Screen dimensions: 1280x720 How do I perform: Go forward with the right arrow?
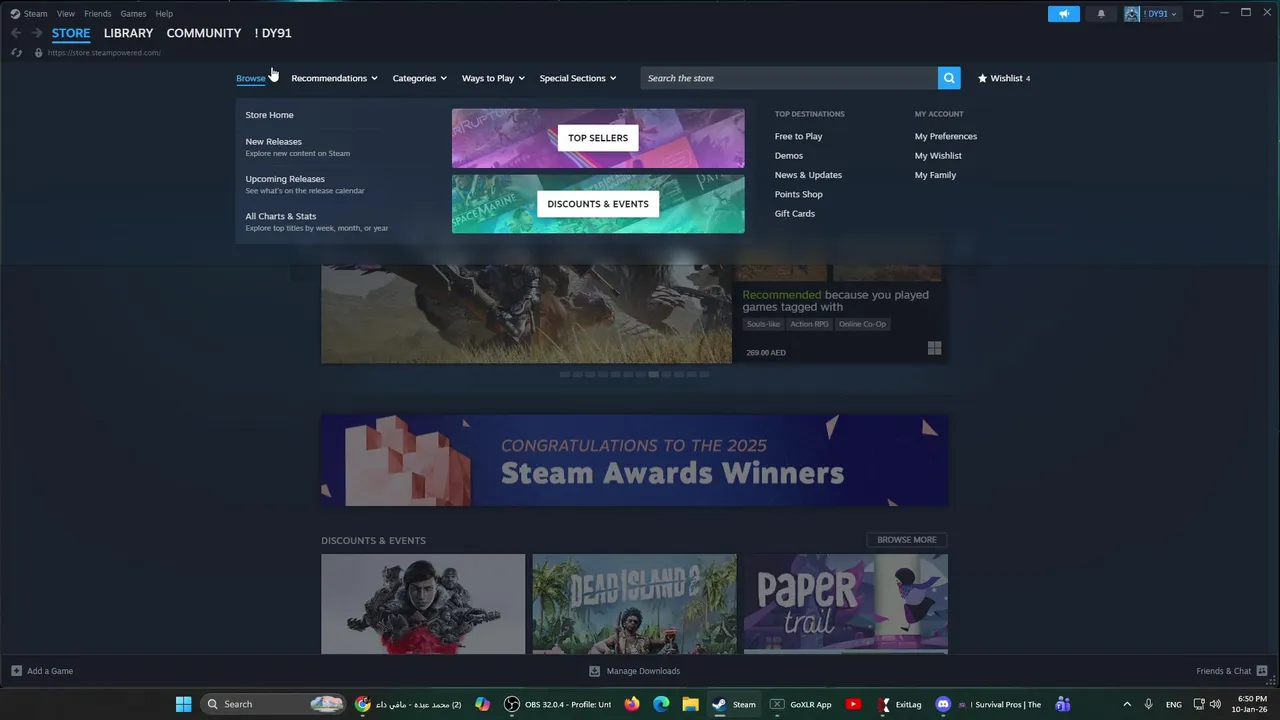click(37, 33)
